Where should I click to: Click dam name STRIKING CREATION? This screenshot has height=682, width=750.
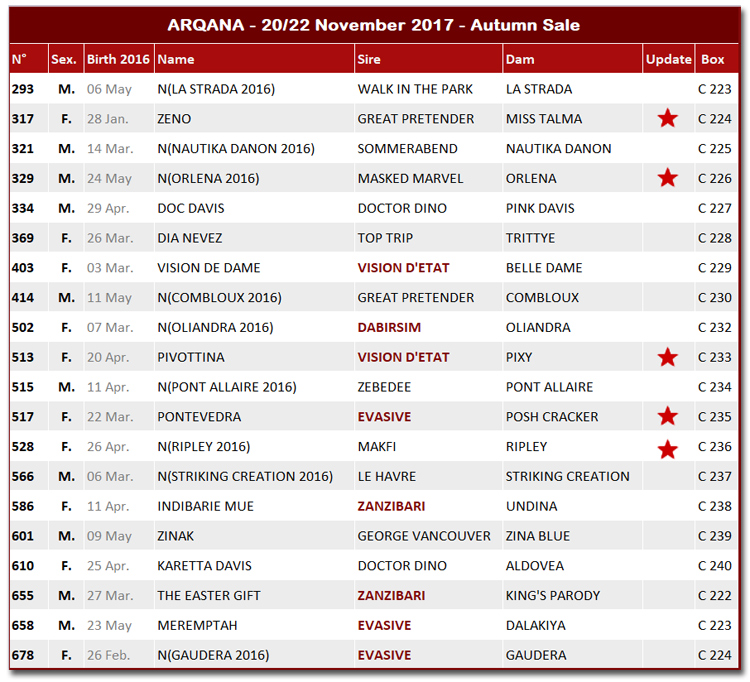[567, 476]
